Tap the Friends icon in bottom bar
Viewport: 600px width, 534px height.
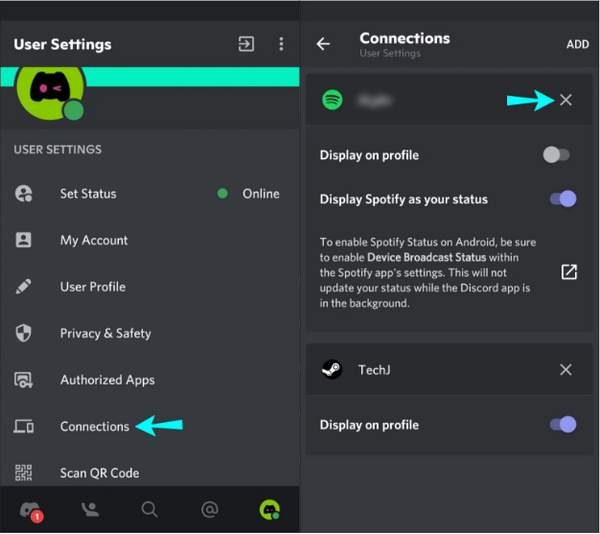[90, 510]
